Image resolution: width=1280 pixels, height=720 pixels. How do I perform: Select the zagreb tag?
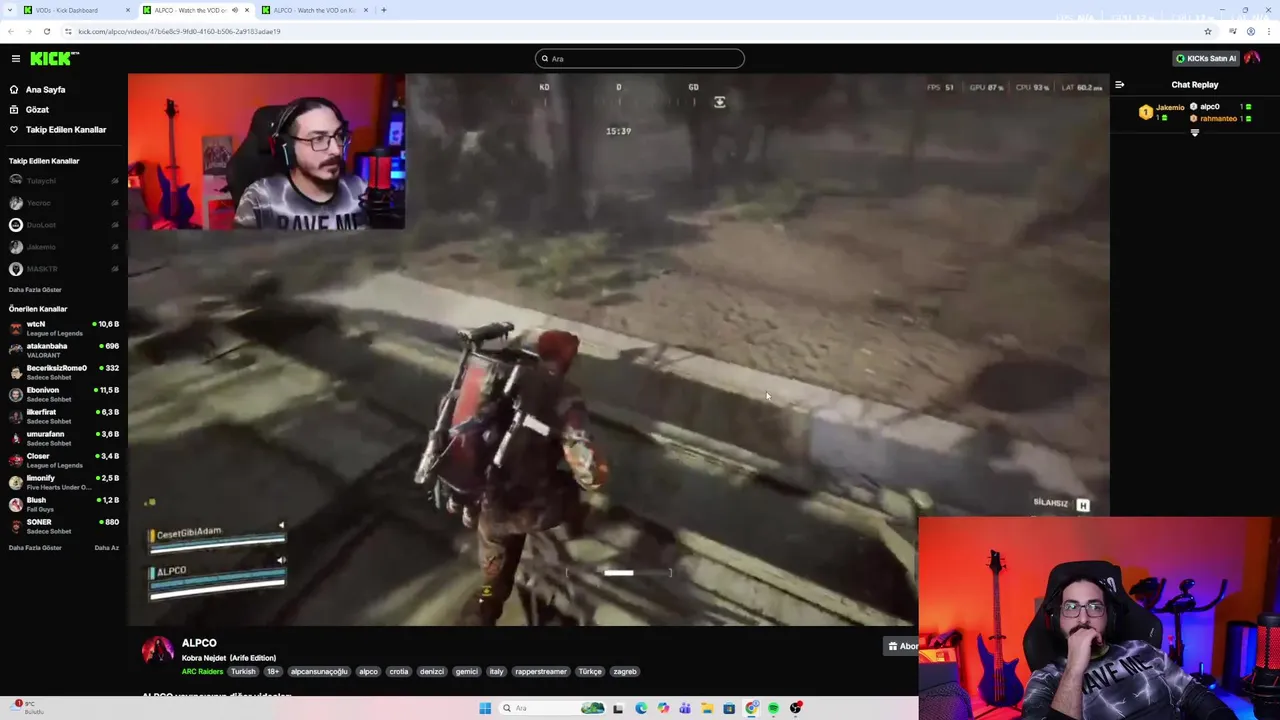click(625, 672)
